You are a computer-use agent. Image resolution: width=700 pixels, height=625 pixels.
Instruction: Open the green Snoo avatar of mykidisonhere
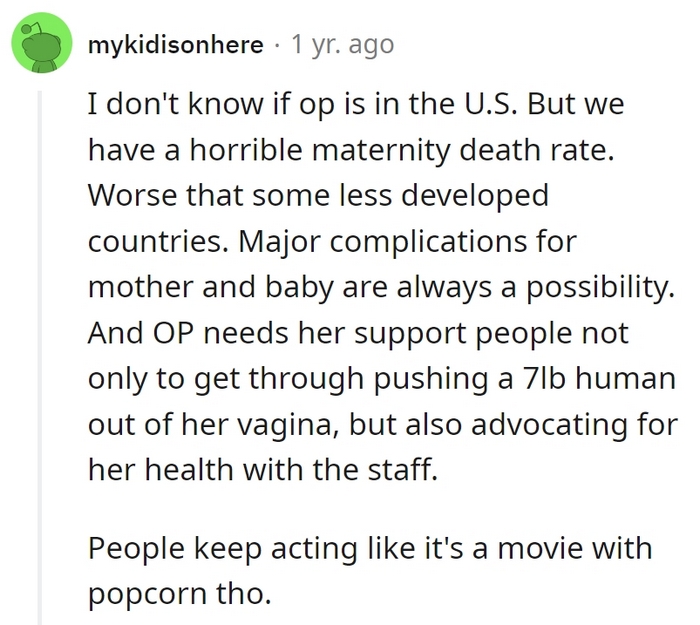tap(42, 43)
